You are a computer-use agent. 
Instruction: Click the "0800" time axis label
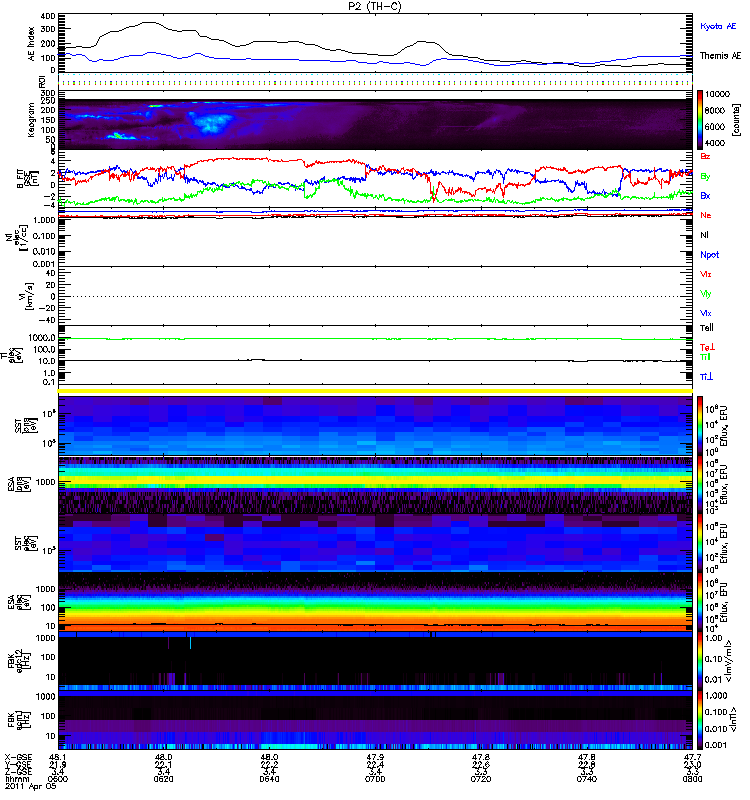pyautogui.click(x=692, y=779)
